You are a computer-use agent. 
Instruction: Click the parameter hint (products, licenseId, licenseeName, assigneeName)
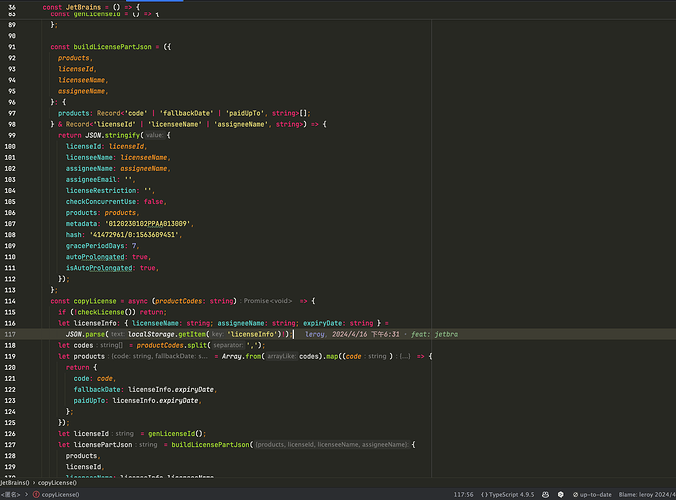[x=332, y=444]
